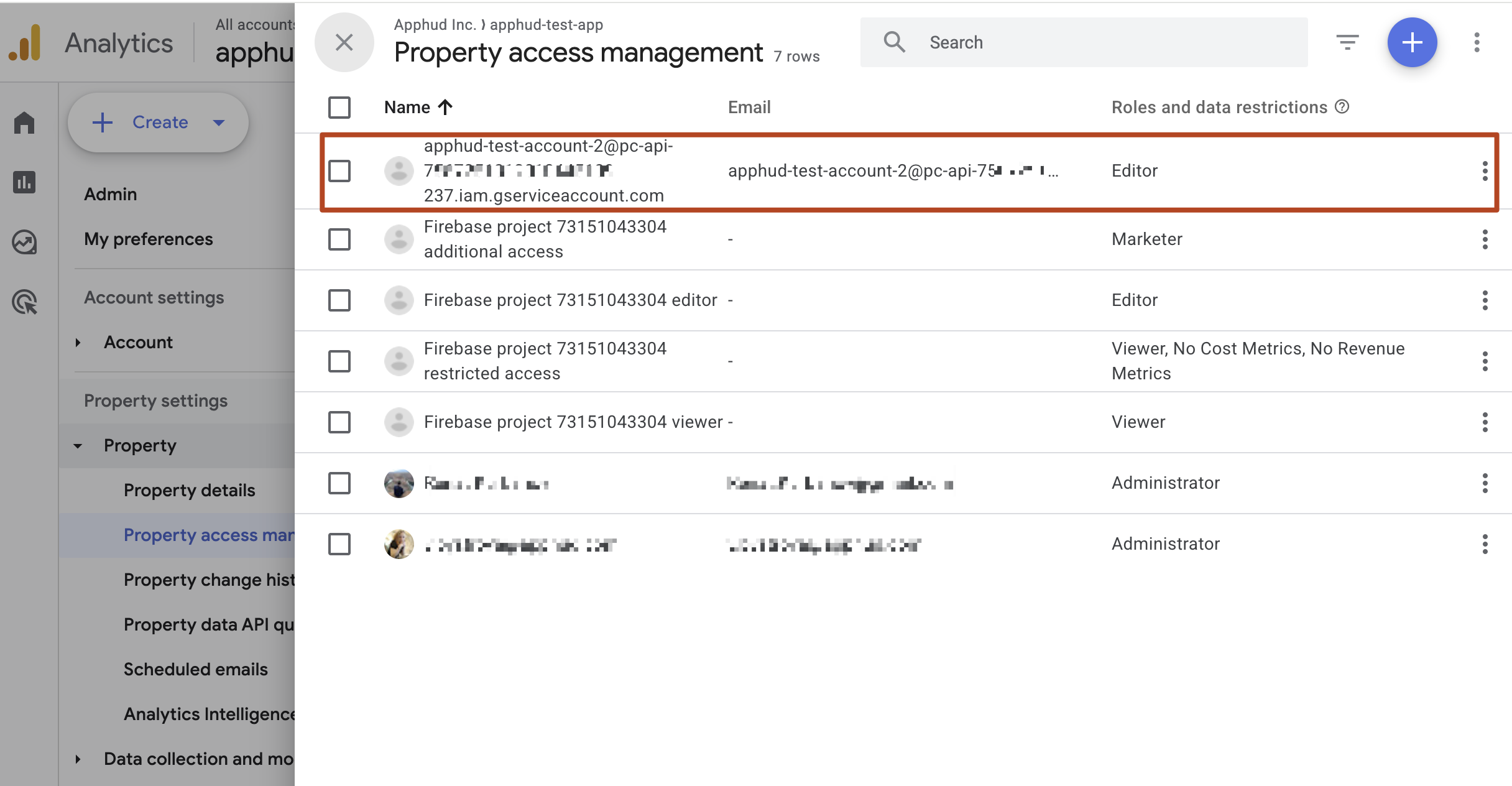Click the Marketer role cell

[1147, 239]
